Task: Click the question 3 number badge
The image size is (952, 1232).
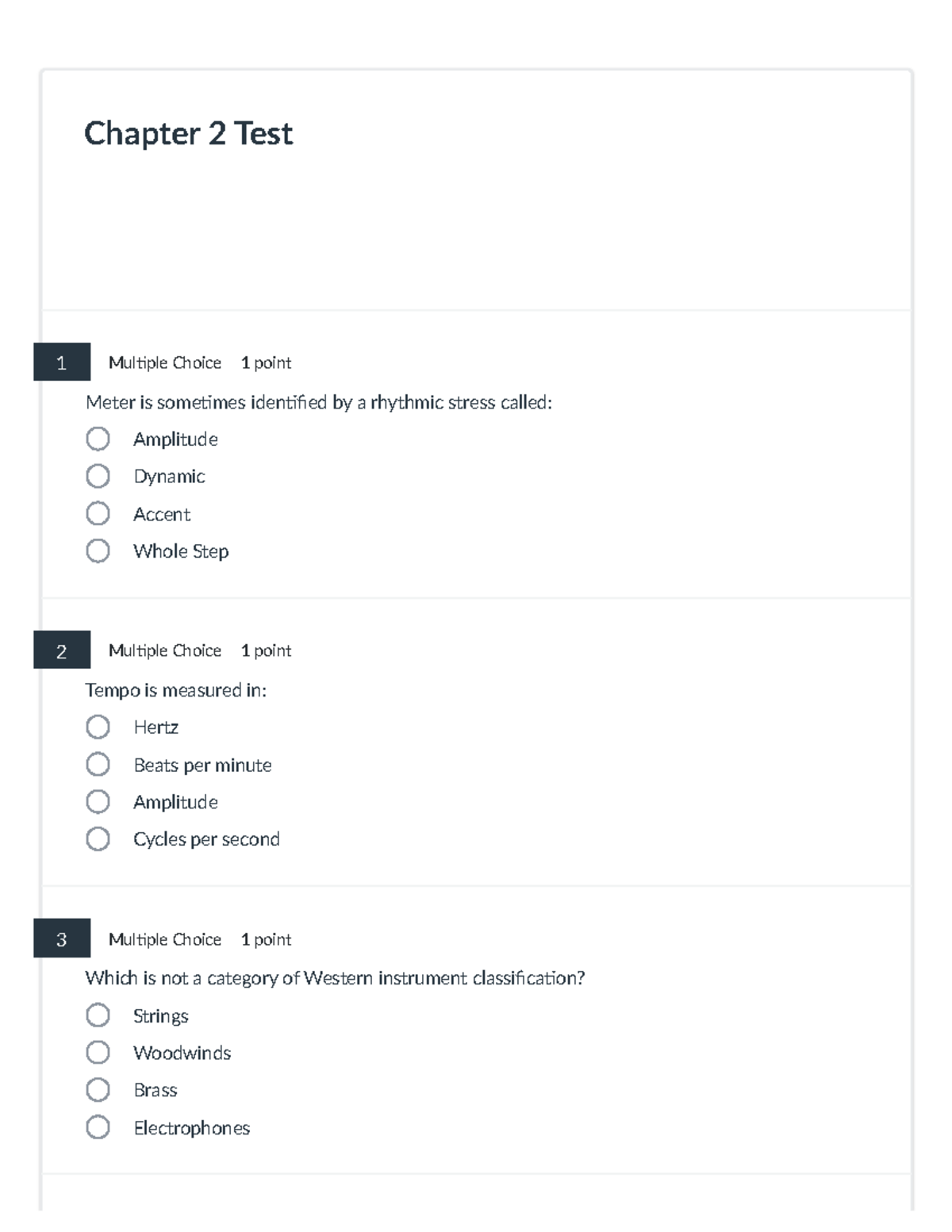Action: point(62,938)
